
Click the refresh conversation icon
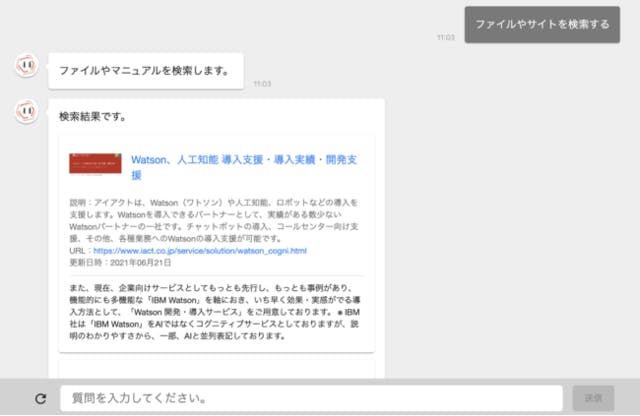coord(40,398)
